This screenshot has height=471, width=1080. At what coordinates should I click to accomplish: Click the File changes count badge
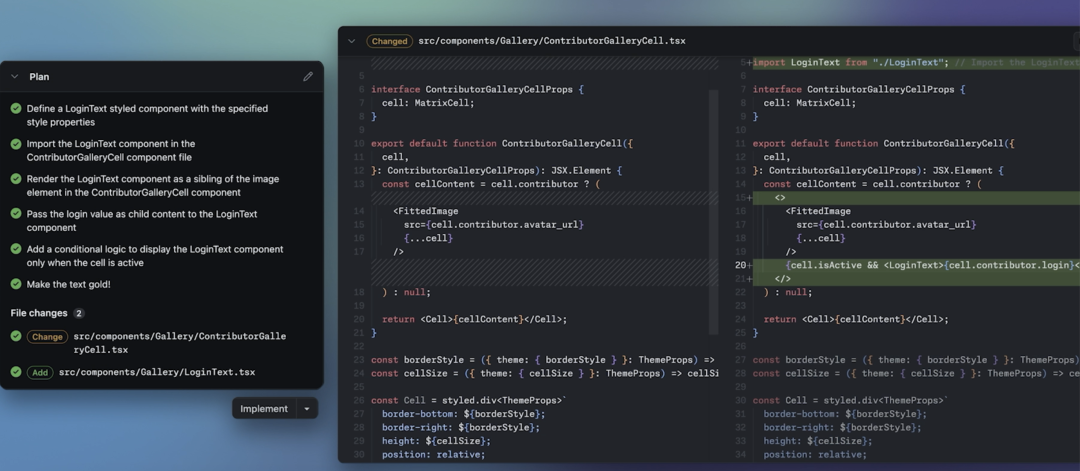pos(79,313)
